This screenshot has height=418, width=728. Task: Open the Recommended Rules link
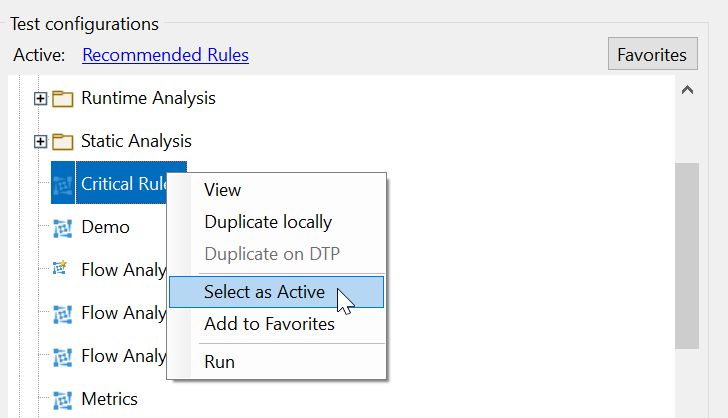(x=165, y=55)
